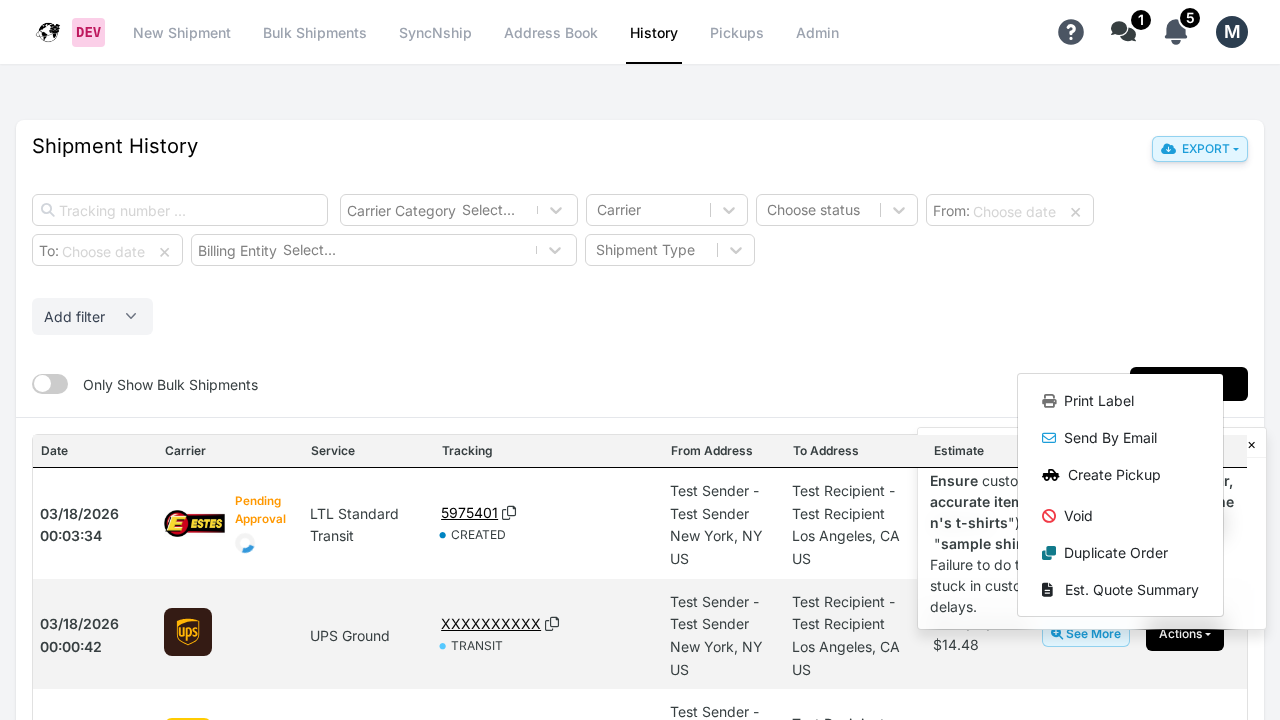Click the copy icon beside XXXXXXXXXX tracking
This screenshot has width=1280, height=720.
click(x=552, y=623)
